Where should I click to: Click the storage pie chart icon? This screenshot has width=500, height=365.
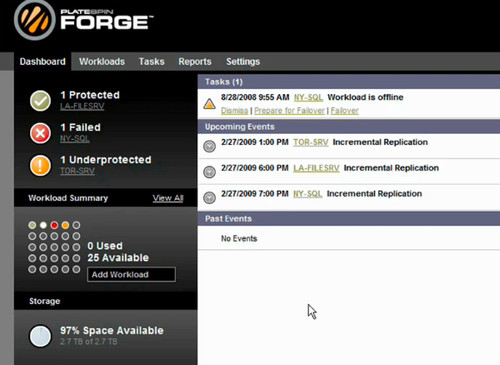click(x=40, y=336)
